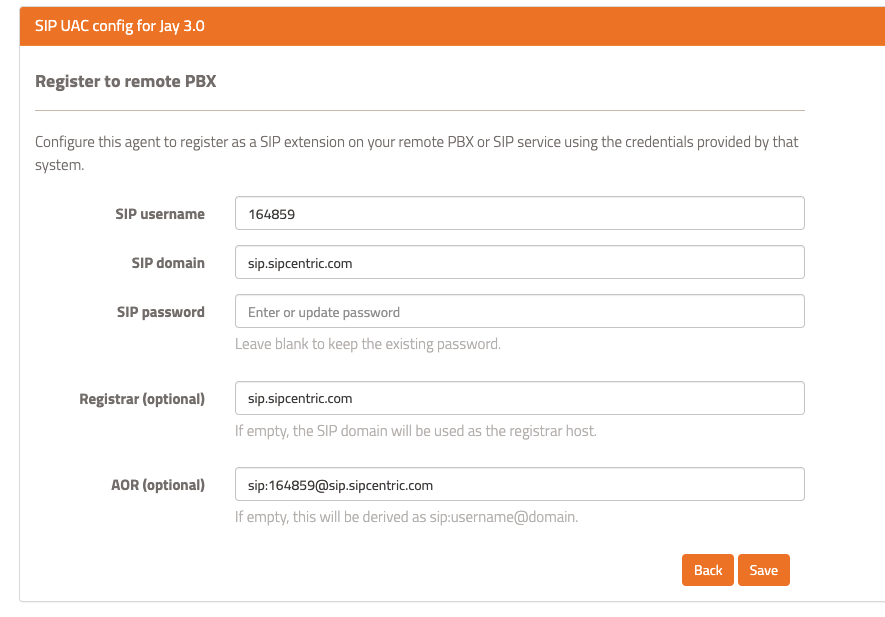
Task: Click the 'Configure this agent to register' description
Action: tap(416, 142)
